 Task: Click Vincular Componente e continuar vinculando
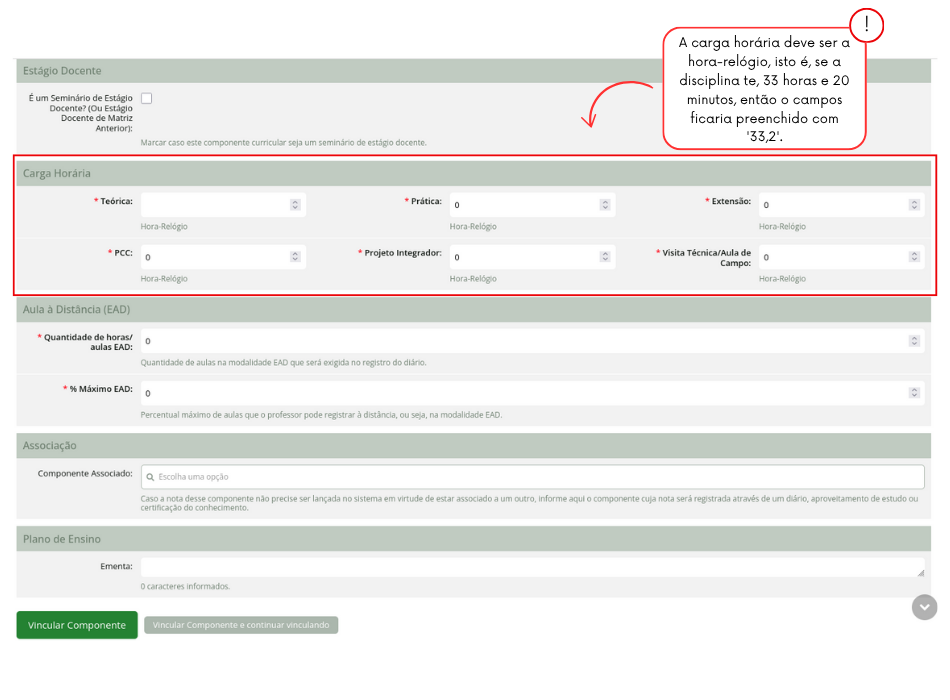click(x=241, y=625)
